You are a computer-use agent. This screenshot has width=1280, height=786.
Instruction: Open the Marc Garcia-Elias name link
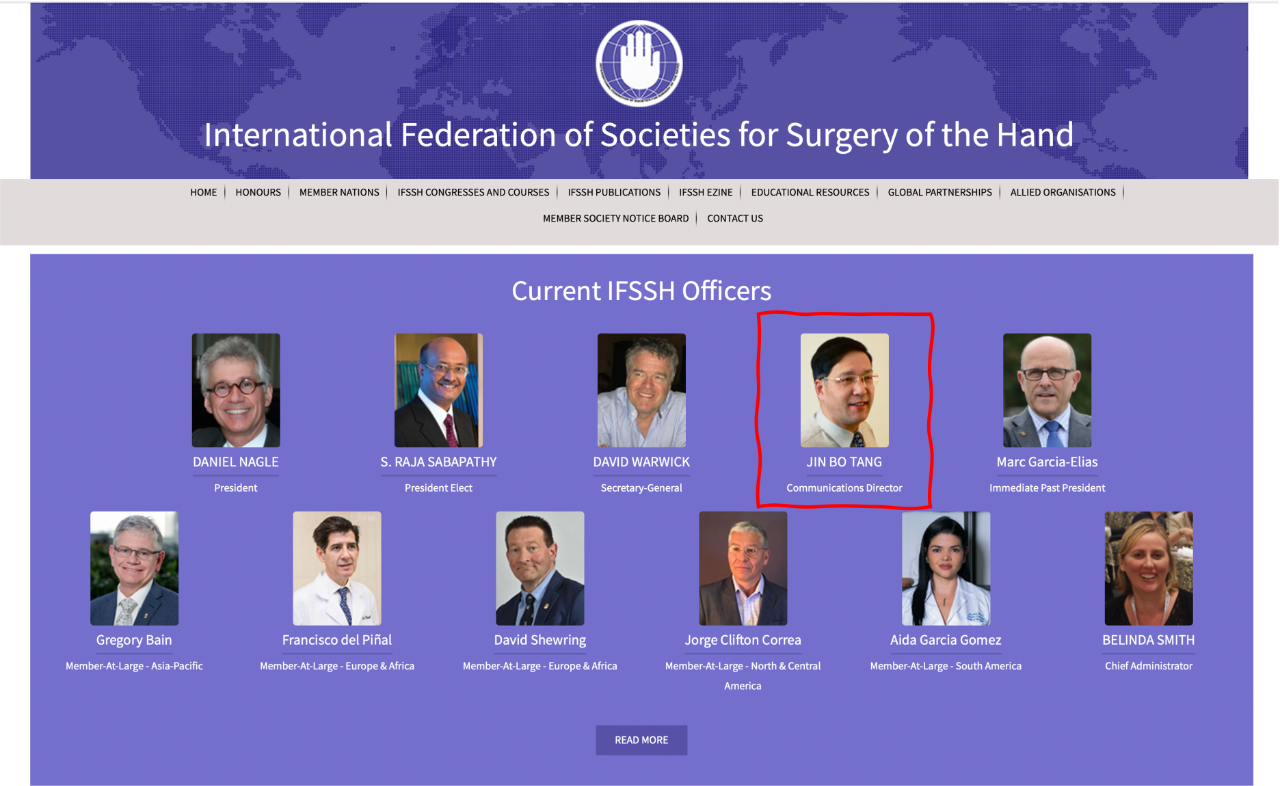pos(1047,462)
